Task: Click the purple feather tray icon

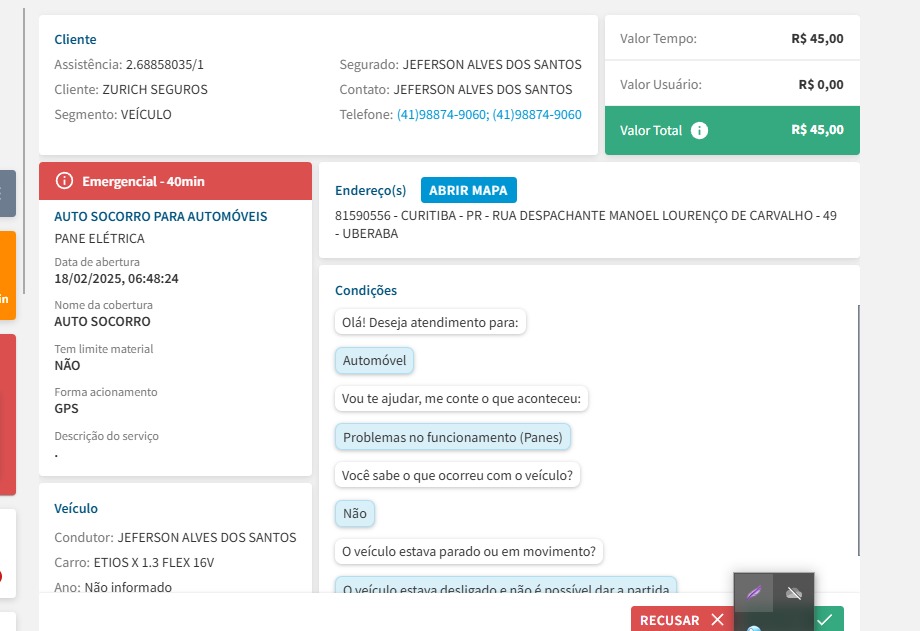Action: click(753, 593)
